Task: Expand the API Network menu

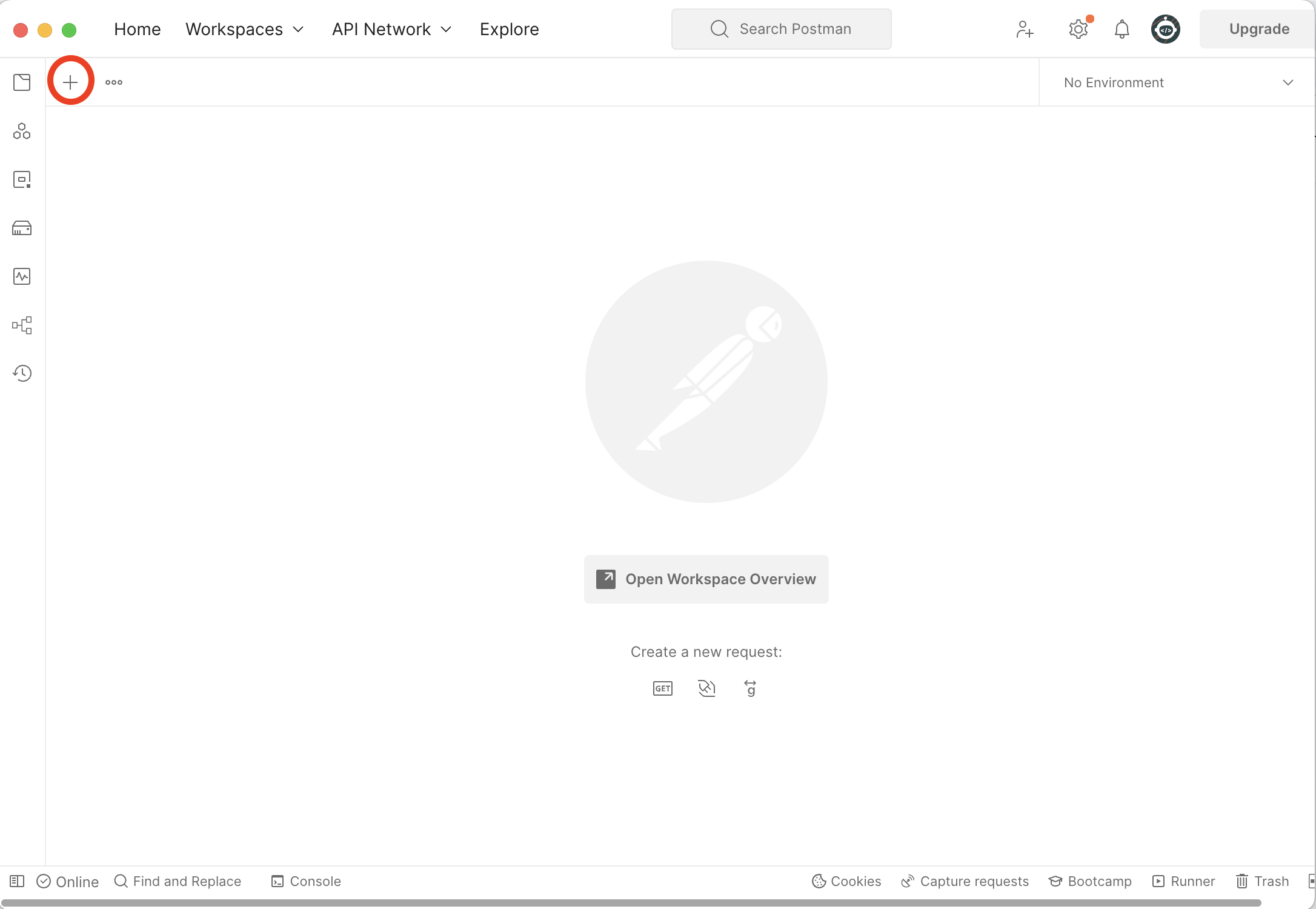Action: pyautogui.click(x=391, y=29)
